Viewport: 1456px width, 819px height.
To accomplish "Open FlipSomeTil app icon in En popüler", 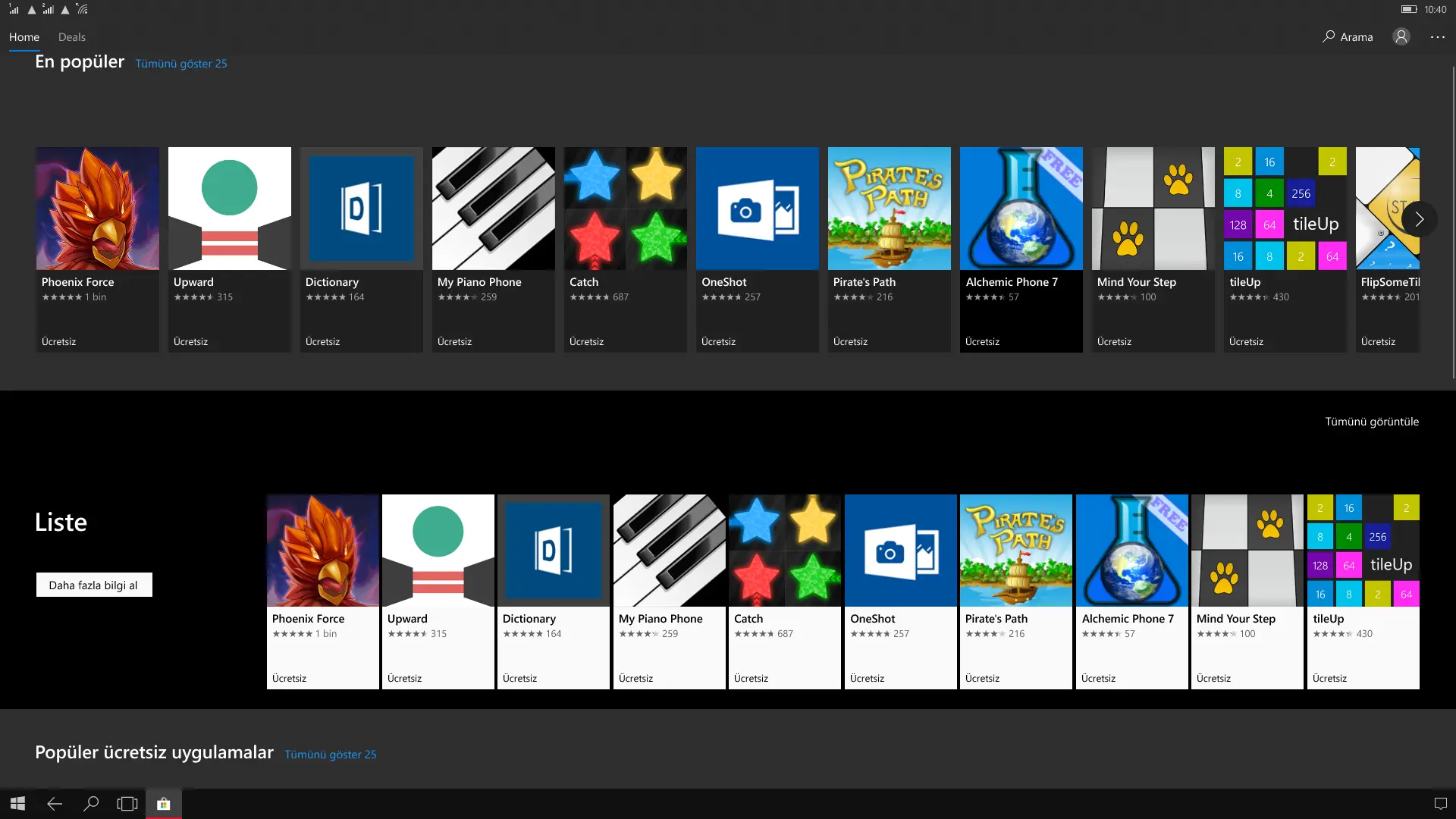I will tap(1388, 209).
